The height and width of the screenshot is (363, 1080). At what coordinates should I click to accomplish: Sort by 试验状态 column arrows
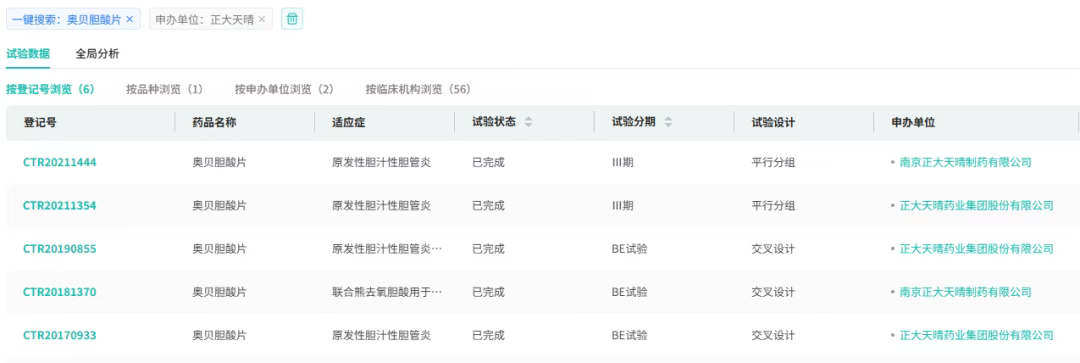[x=528, y=122]
